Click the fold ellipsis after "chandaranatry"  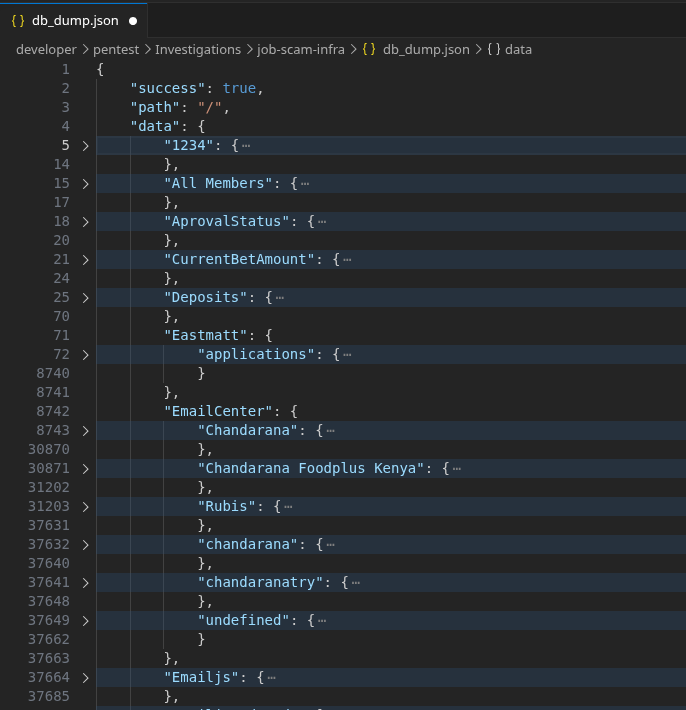coord(355,583)
